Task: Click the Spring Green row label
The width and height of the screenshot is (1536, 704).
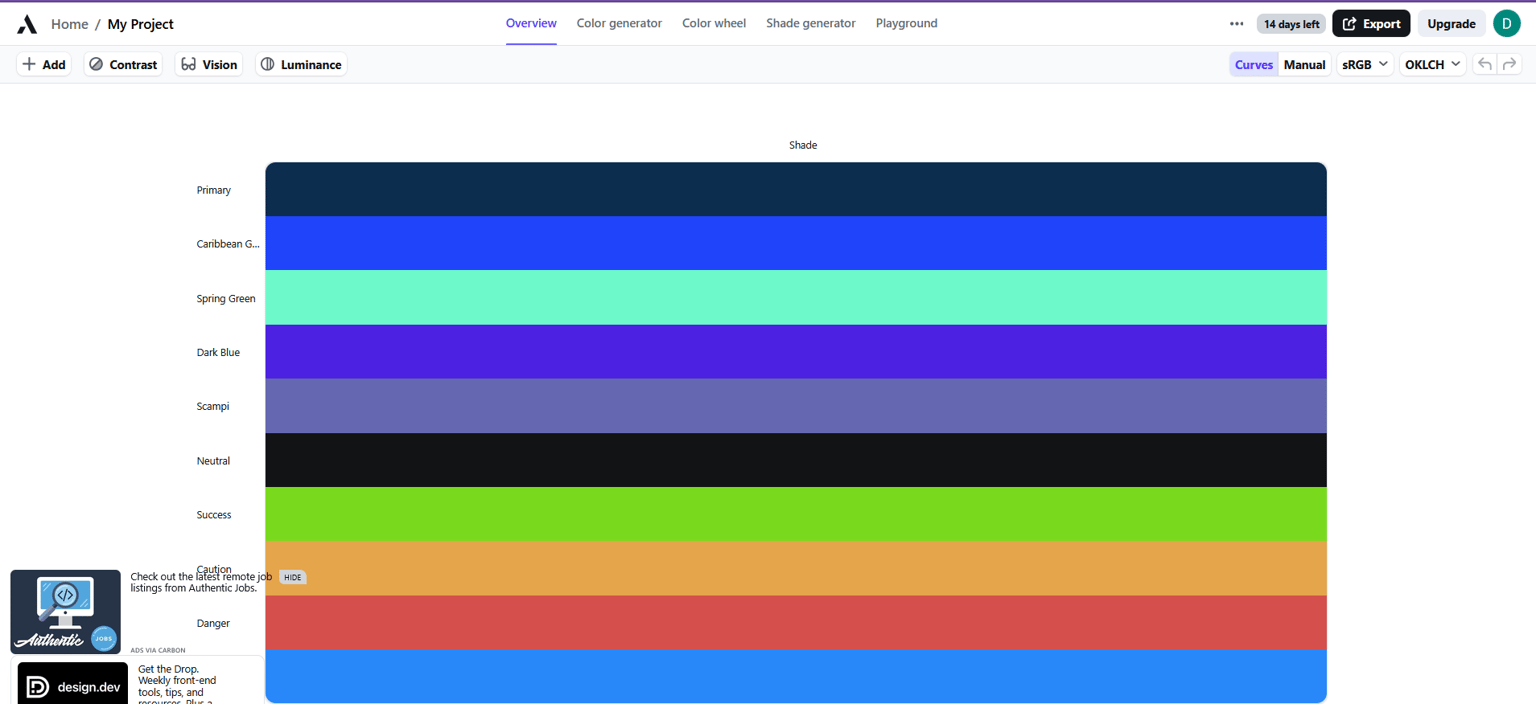Action: coord(226,298)
